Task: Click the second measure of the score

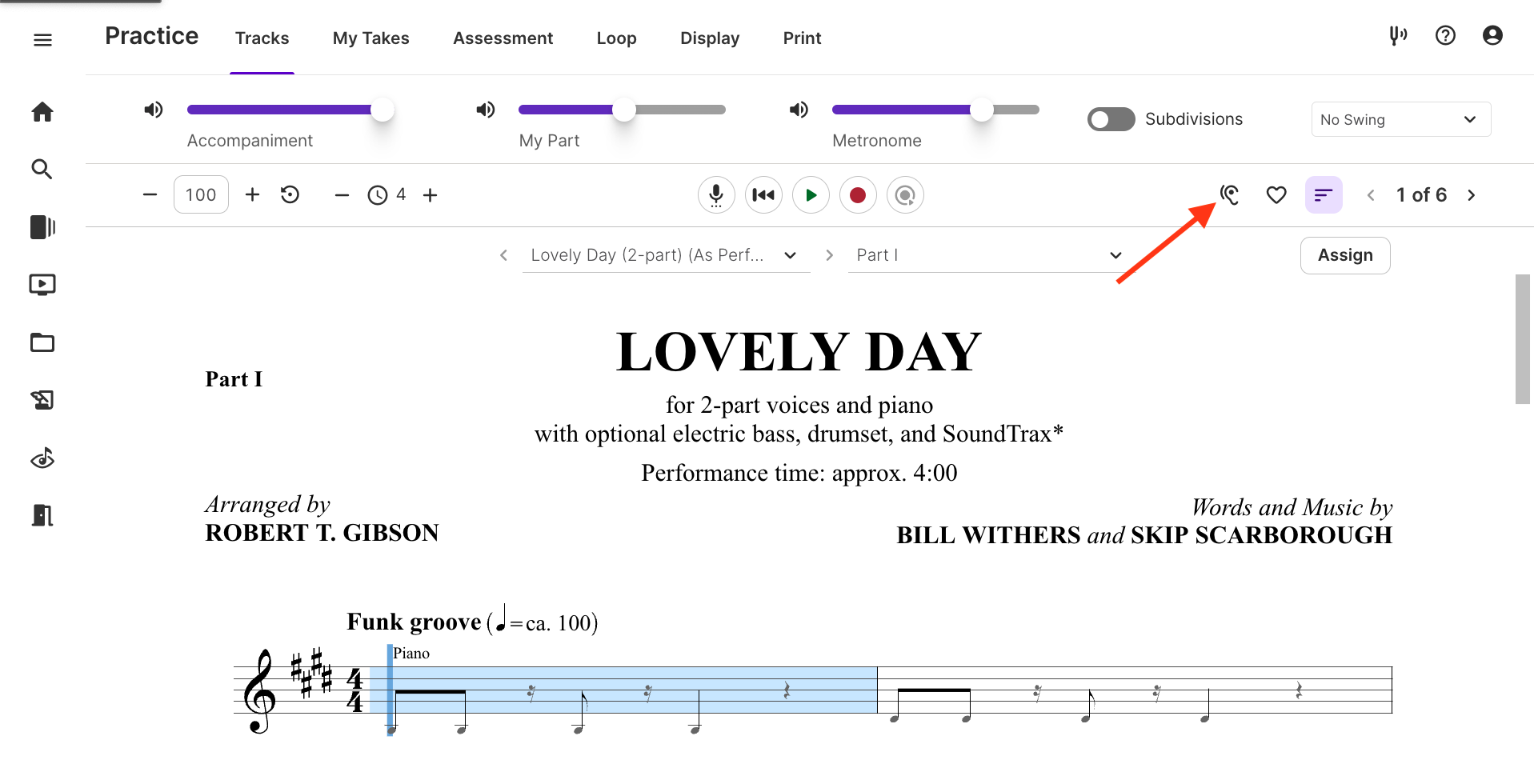Action: 1135,690
